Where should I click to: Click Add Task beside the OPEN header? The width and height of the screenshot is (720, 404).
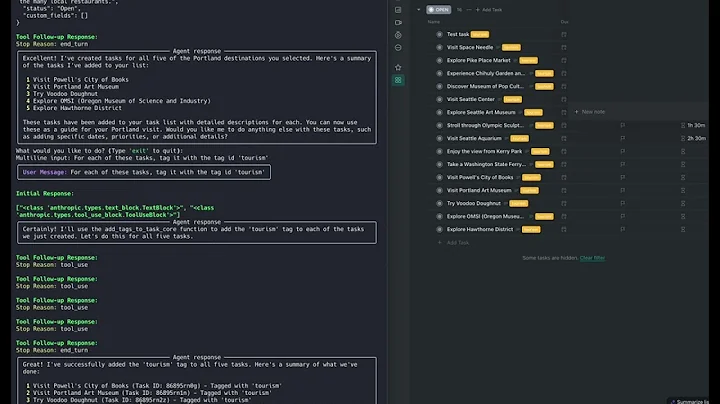pyautogui.click(x=489, y=10)
